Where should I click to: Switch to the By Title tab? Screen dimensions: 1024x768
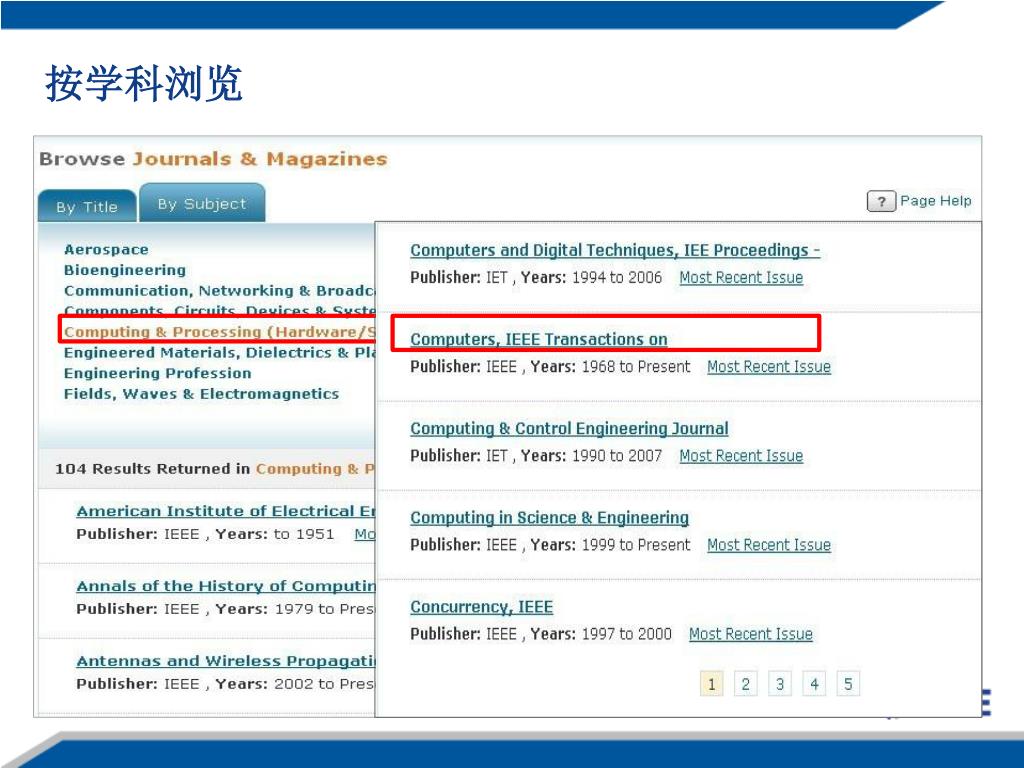(87, 207)
